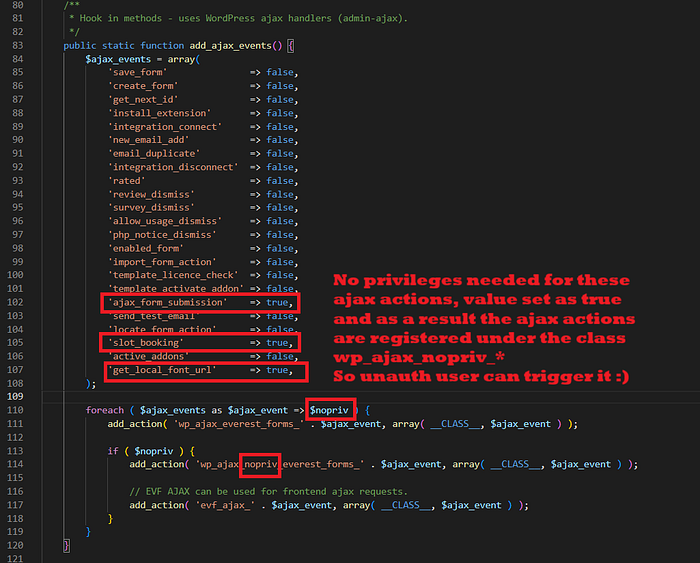This screenshot has width=700, height=563.
Task: Click the 'email_duplicate' array key
Action: pyautogui.click(x=154, y=154)
